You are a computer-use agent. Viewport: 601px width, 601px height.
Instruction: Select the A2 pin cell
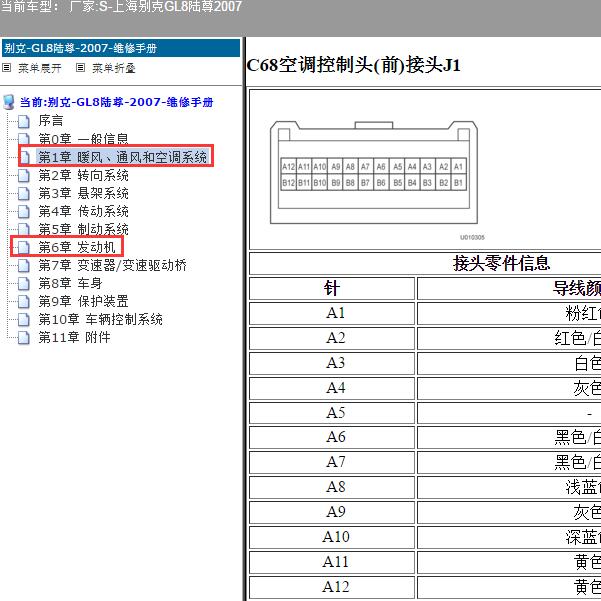[x=332, y=338]
